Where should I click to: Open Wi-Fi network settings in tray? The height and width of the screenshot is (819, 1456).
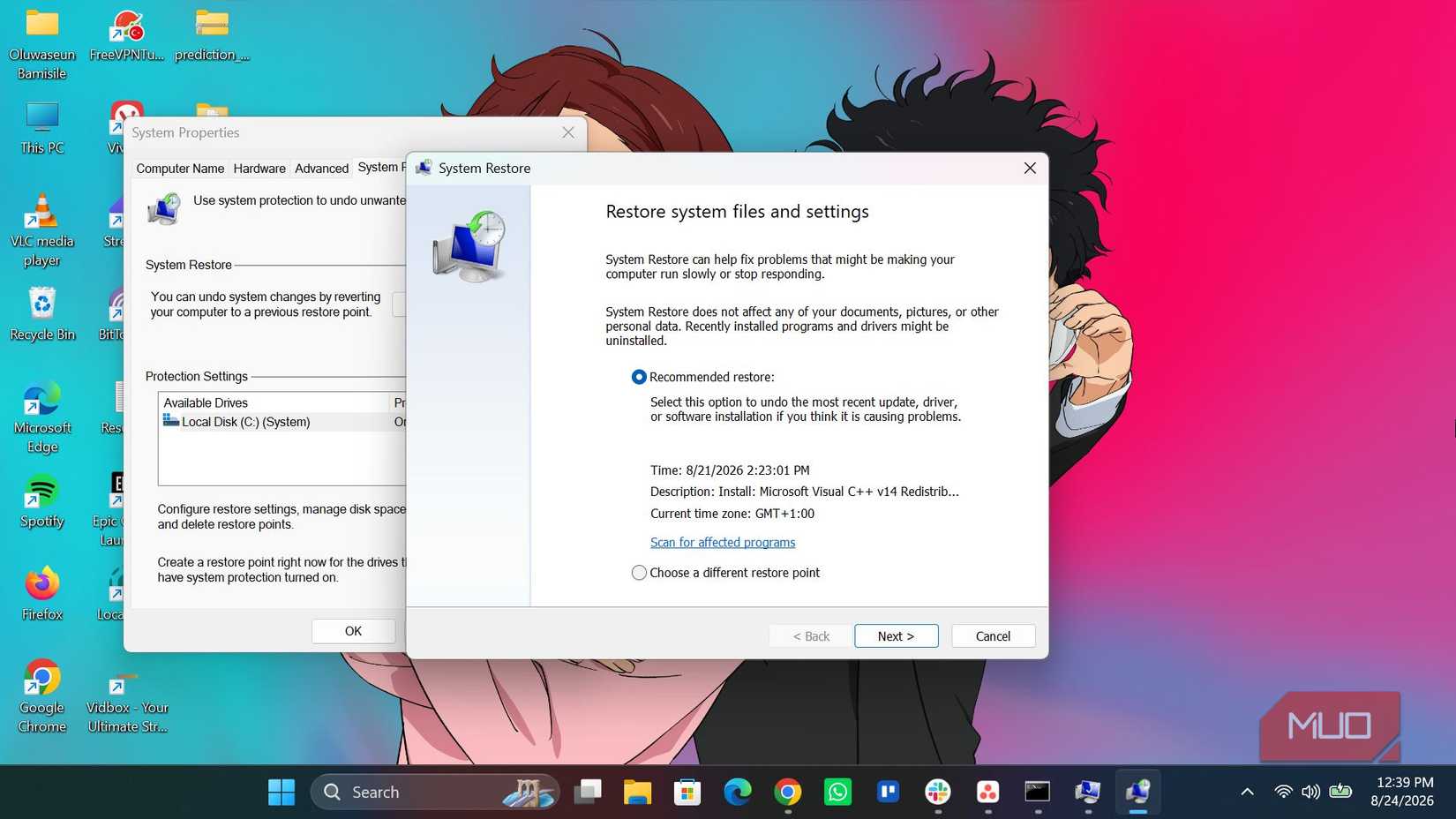click(x=1284, y=792)
